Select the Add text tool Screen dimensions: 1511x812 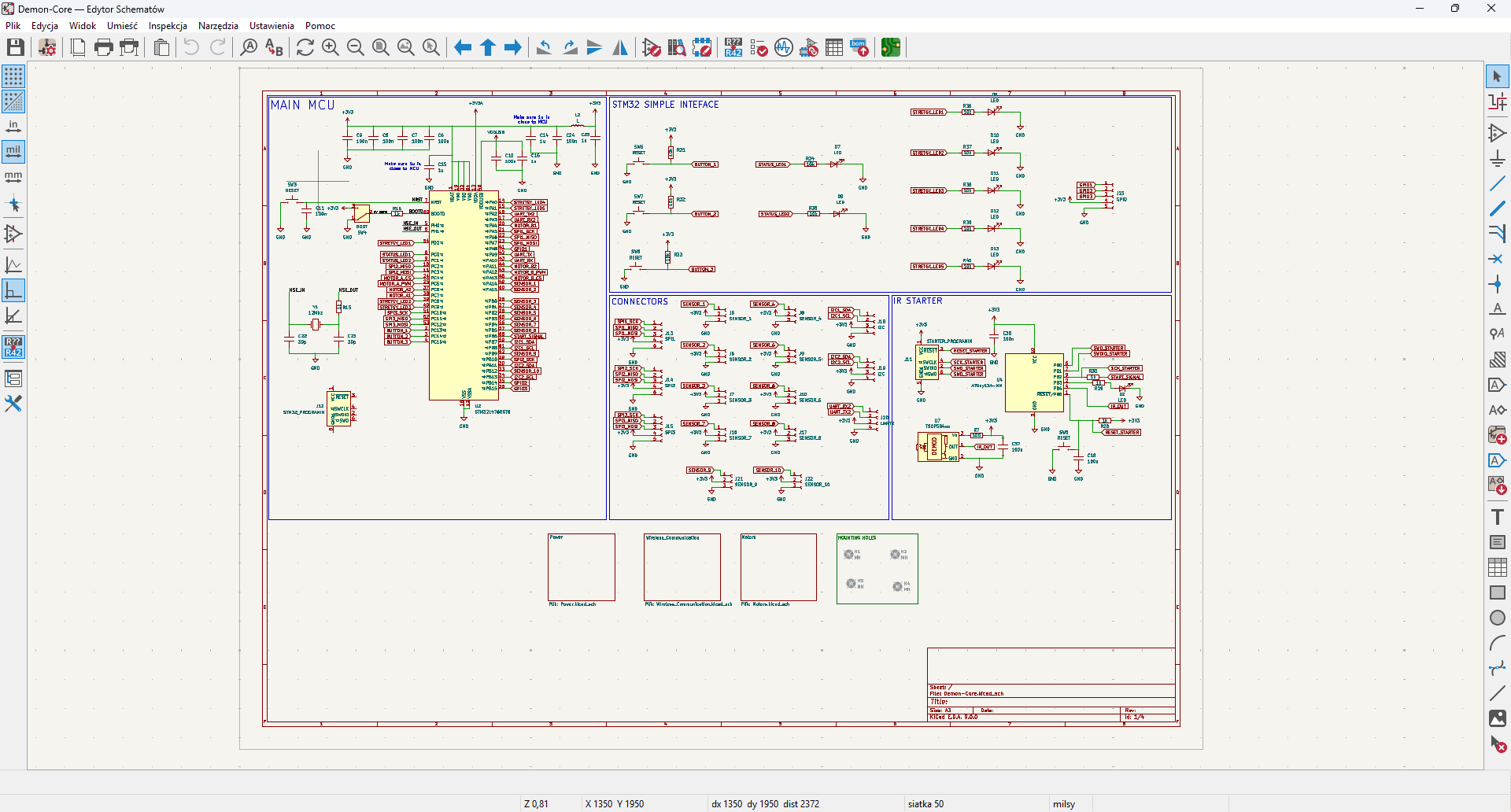[x=1497, y=517]
